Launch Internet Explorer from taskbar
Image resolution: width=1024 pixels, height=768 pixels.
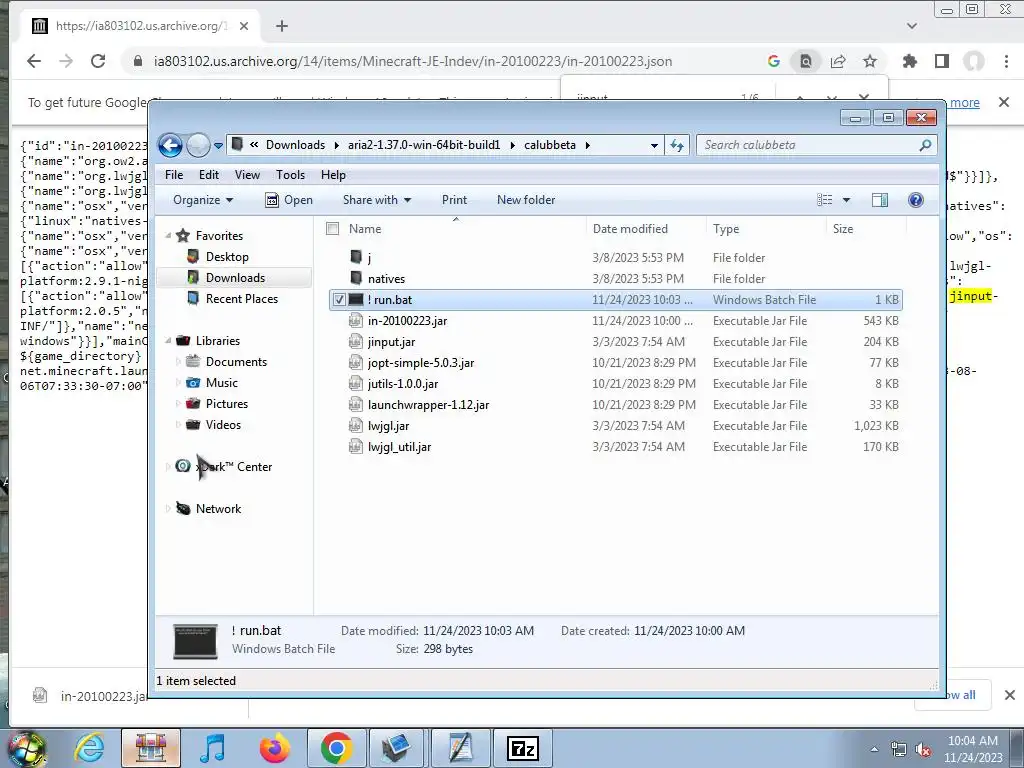(89, 748)
